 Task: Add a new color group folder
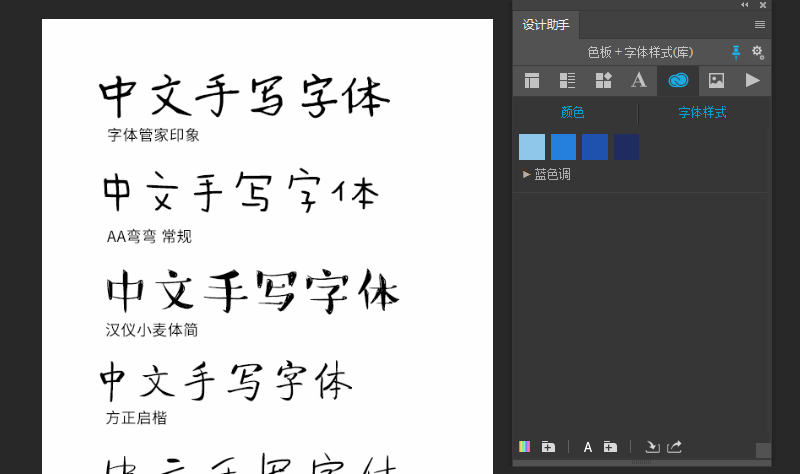(548, 447)
